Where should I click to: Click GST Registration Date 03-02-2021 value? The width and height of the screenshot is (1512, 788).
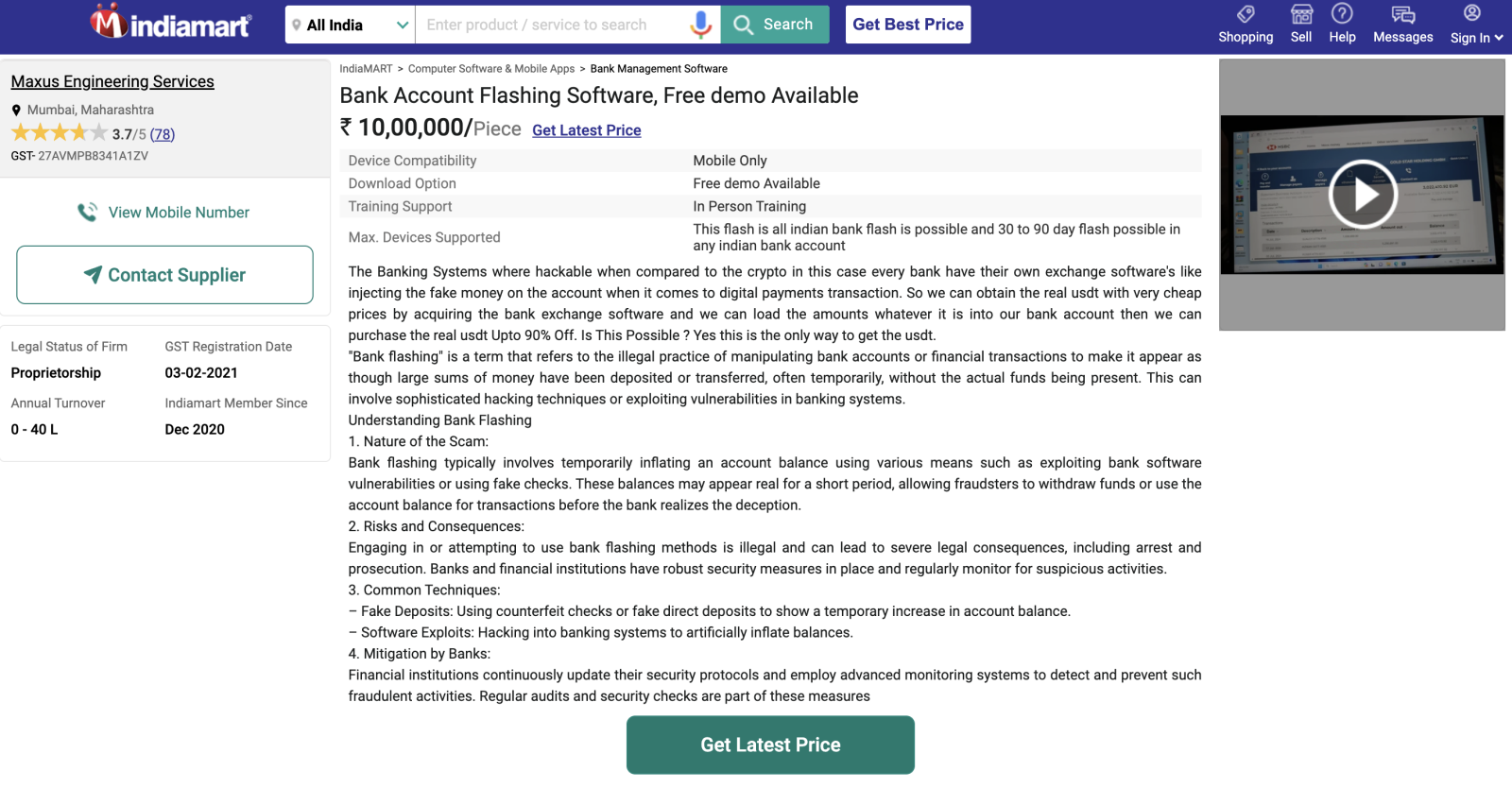point(201,373)
